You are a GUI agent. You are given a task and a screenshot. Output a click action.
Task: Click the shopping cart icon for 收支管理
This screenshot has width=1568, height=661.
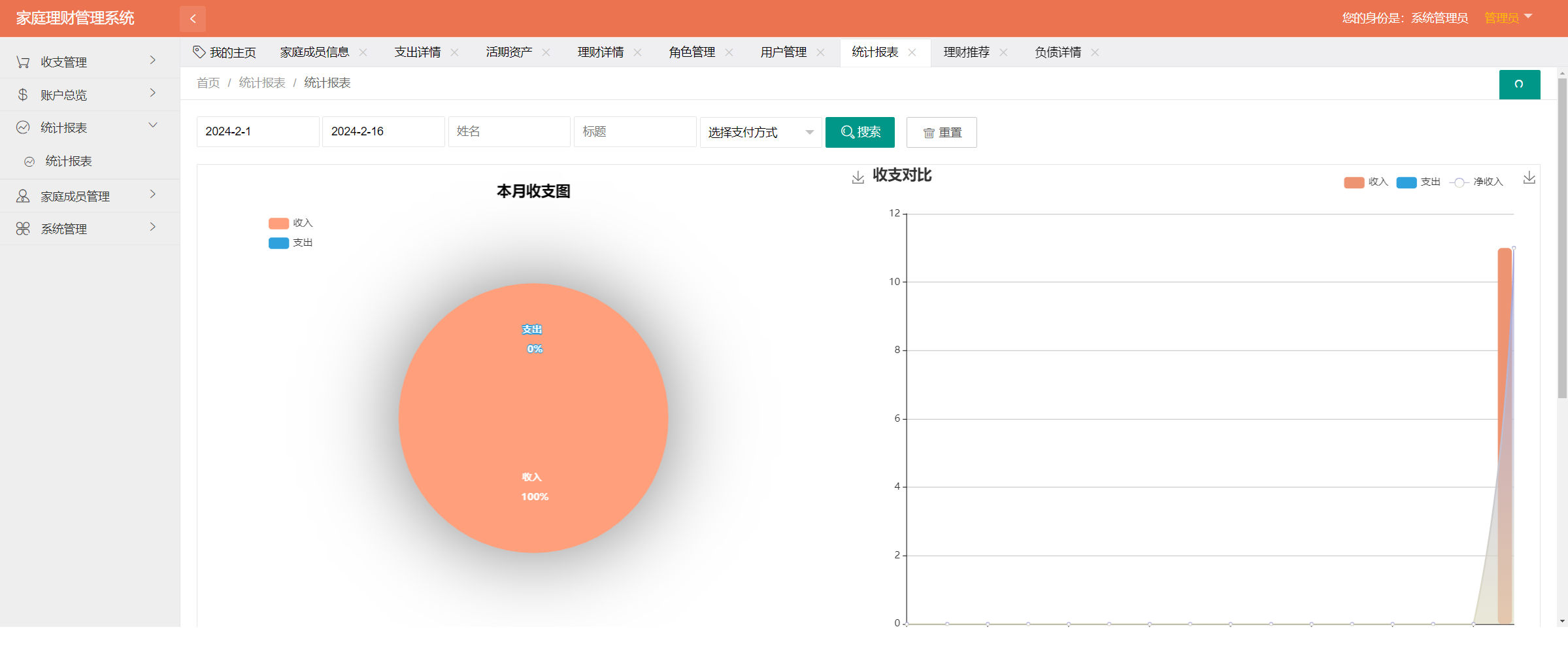[x=23, y=62]
